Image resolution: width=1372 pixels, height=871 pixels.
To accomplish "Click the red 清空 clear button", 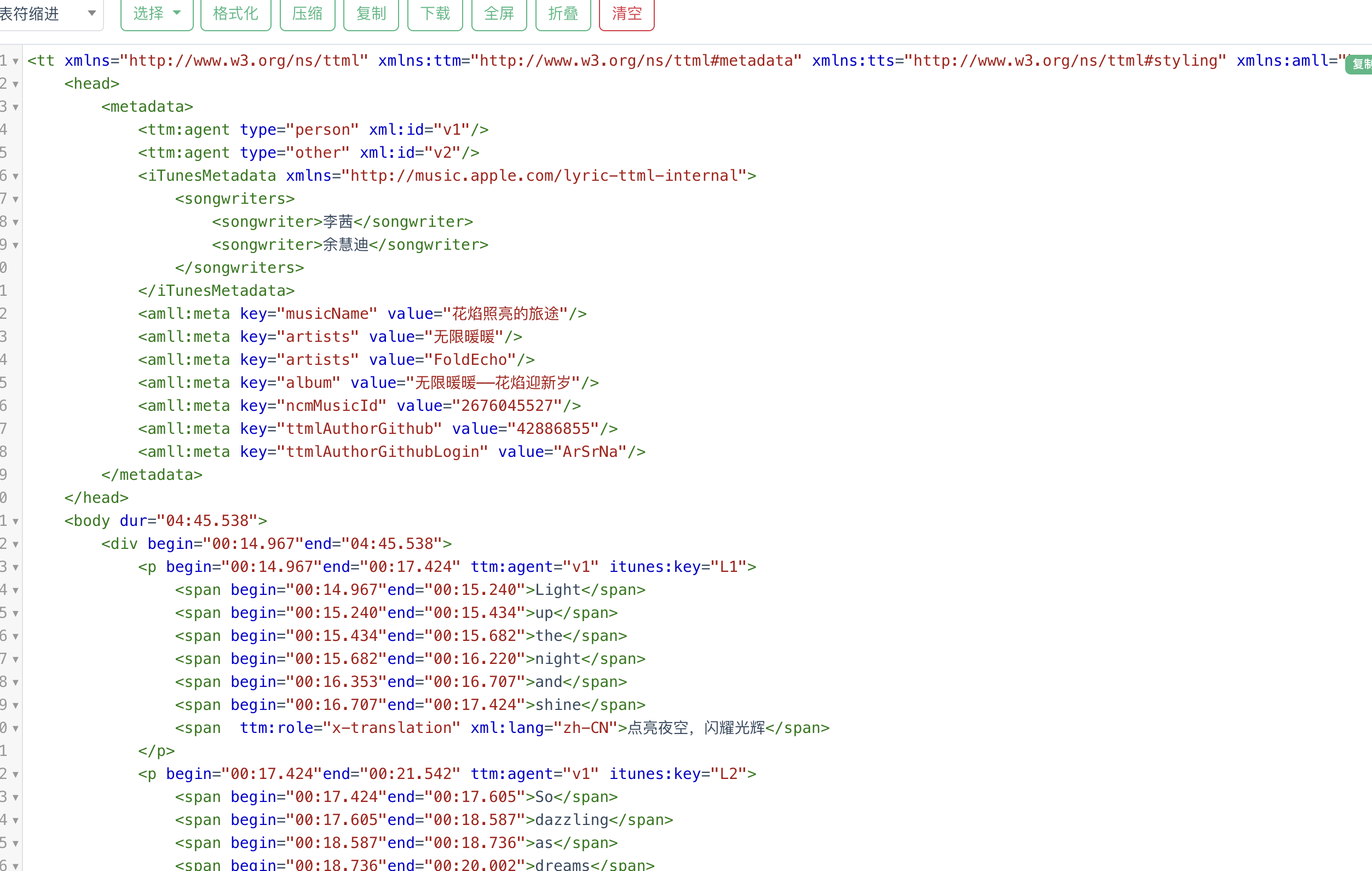I will click(x=627, y=14).
